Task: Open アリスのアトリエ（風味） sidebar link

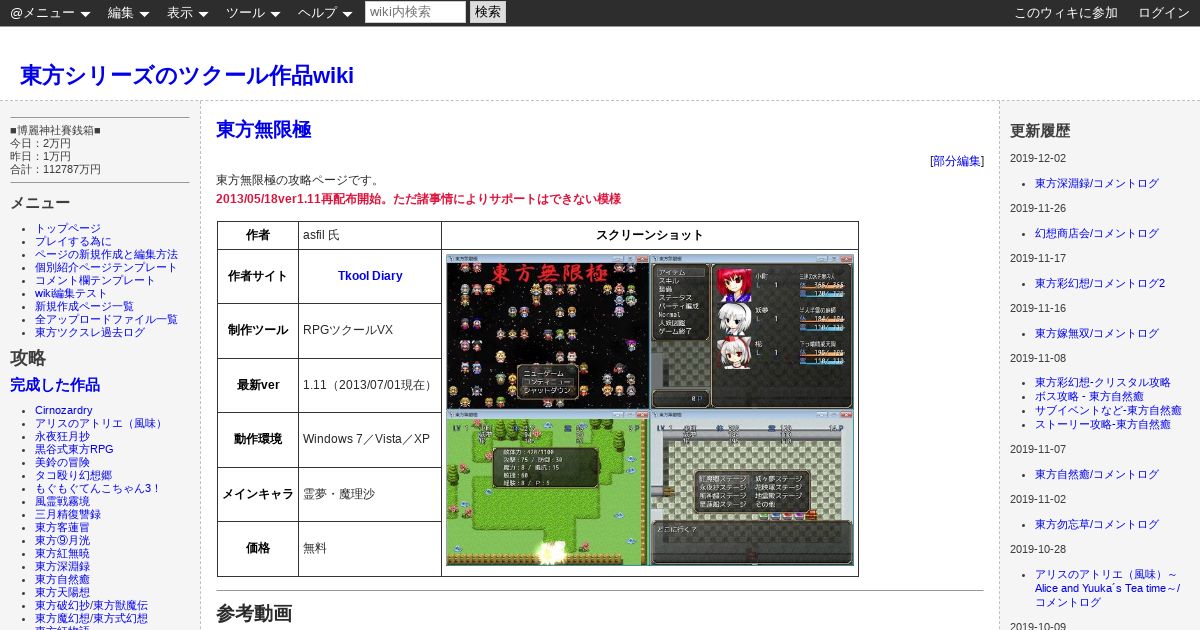Action: tap(101, 424)
